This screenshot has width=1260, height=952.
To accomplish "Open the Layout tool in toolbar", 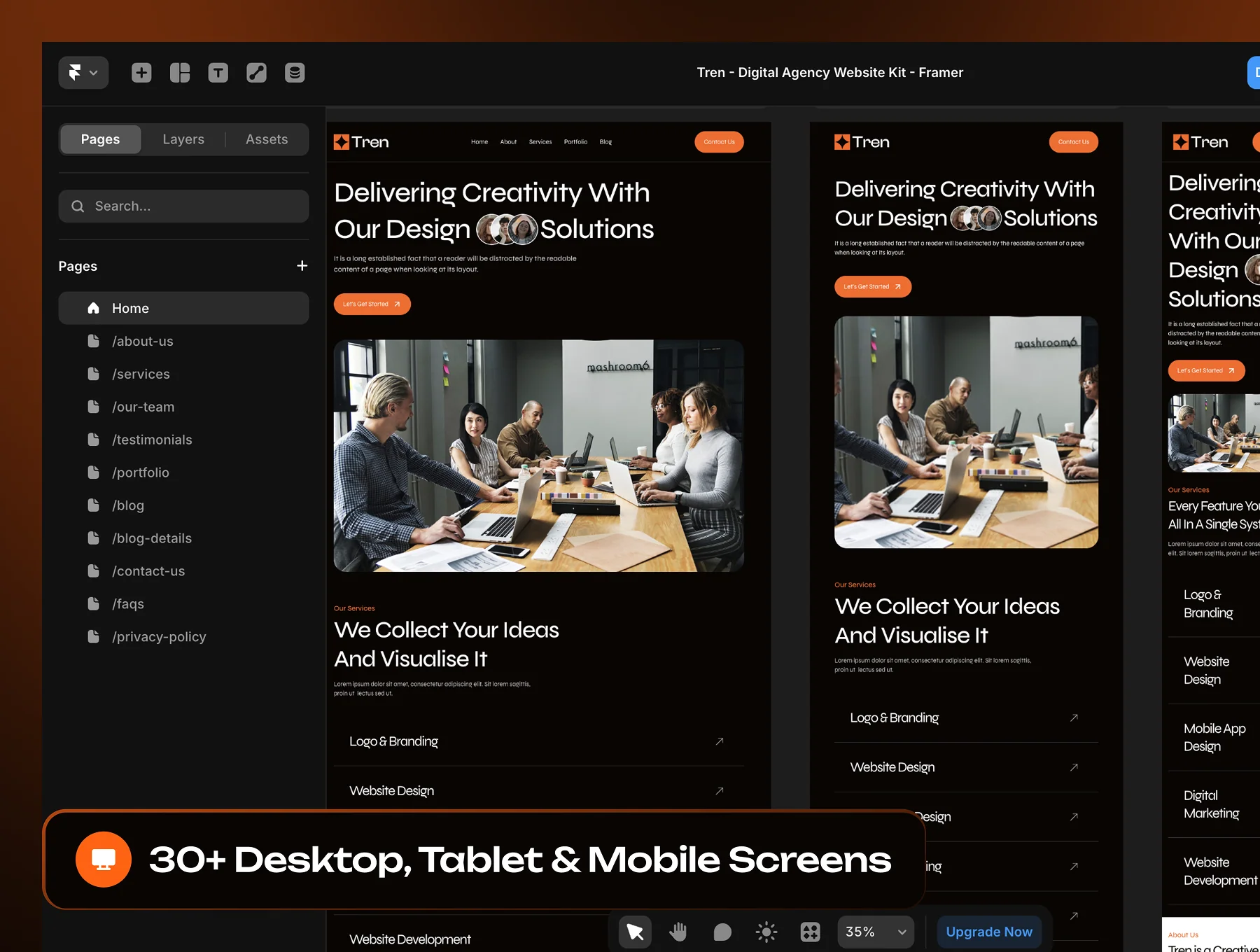I will [180, 72].
